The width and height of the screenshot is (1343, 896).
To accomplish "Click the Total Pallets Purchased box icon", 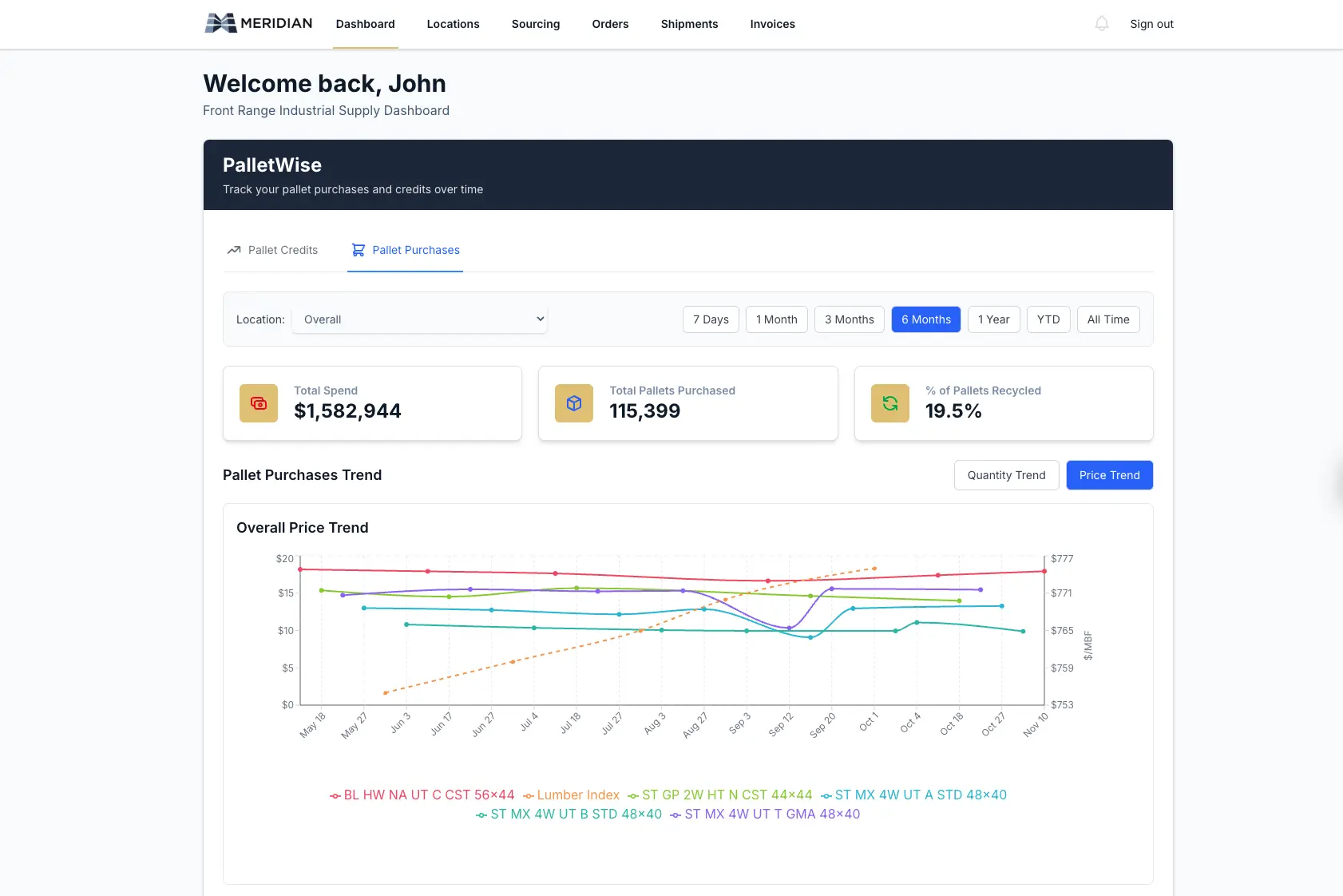I will click(x=573, y=403).
